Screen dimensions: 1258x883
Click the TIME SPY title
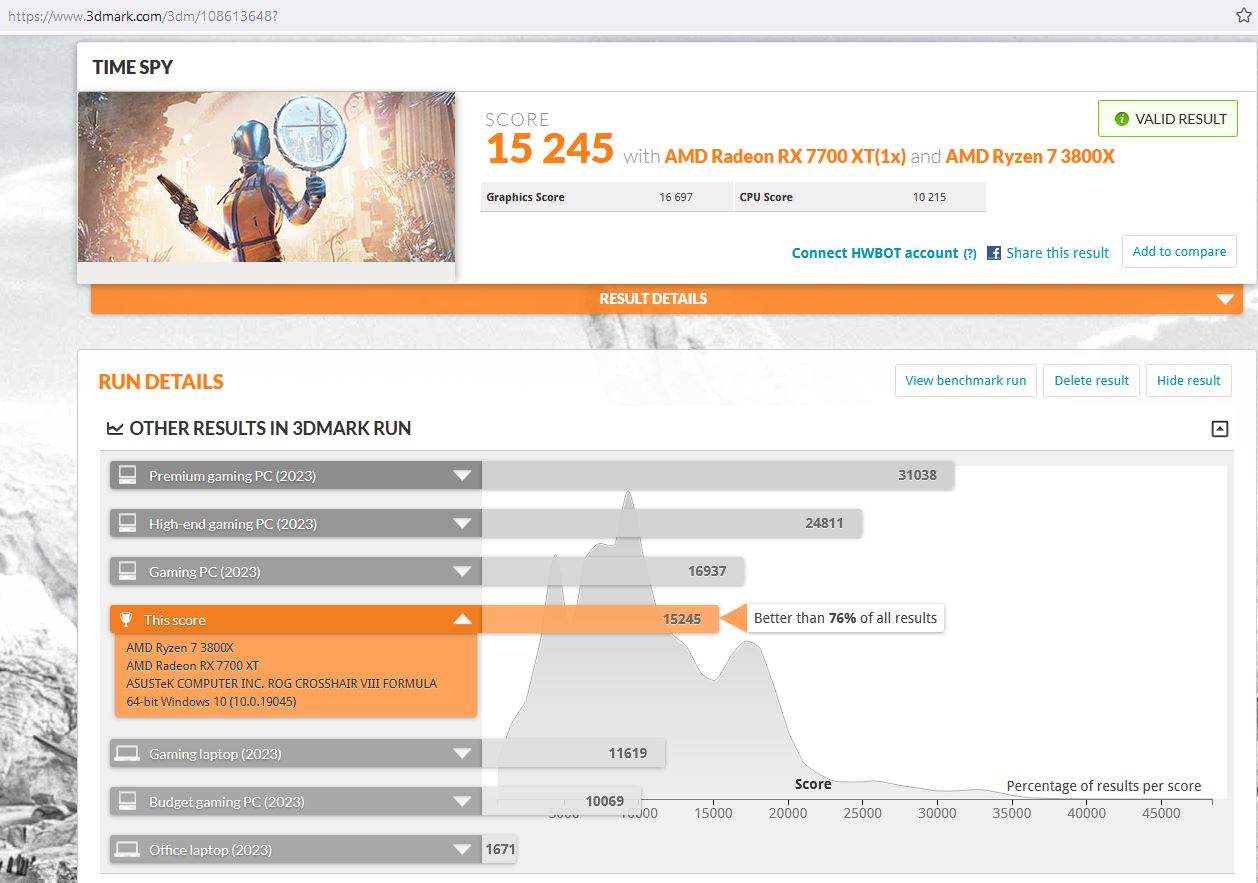(133, 67)
